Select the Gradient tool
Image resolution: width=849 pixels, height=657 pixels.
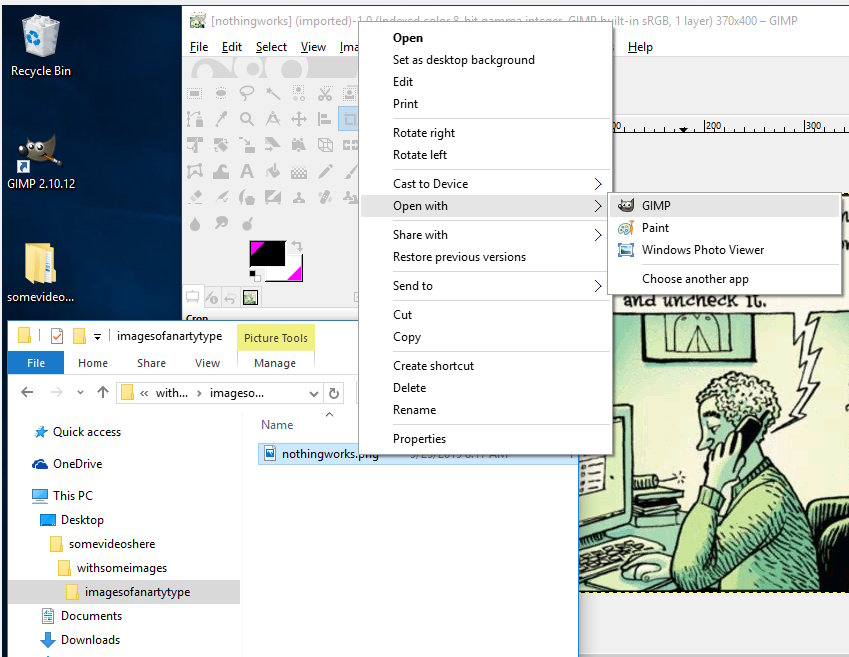click(299, 172)
